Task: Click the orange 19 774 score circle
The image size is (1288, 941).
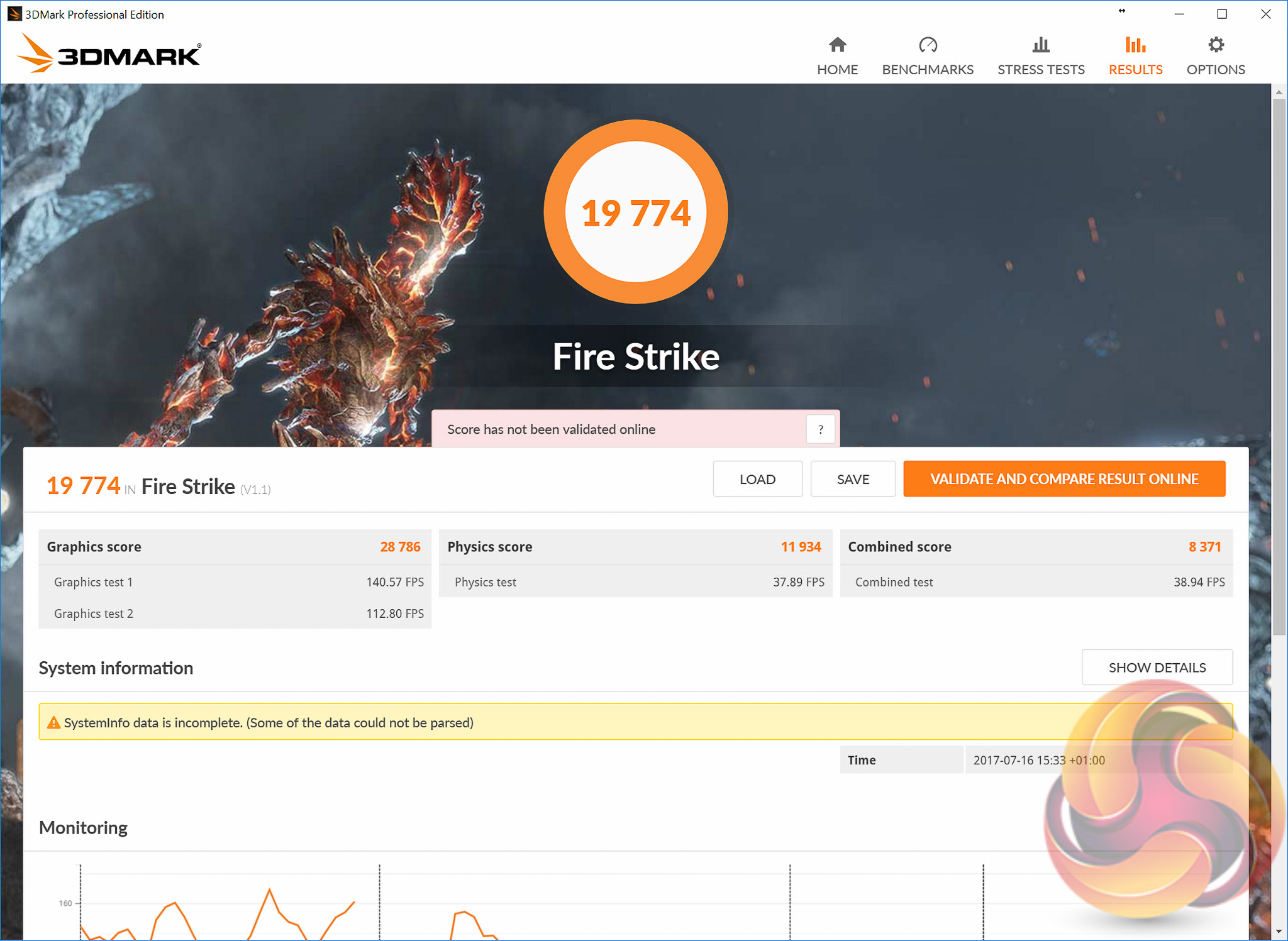Action: [636, 212]
